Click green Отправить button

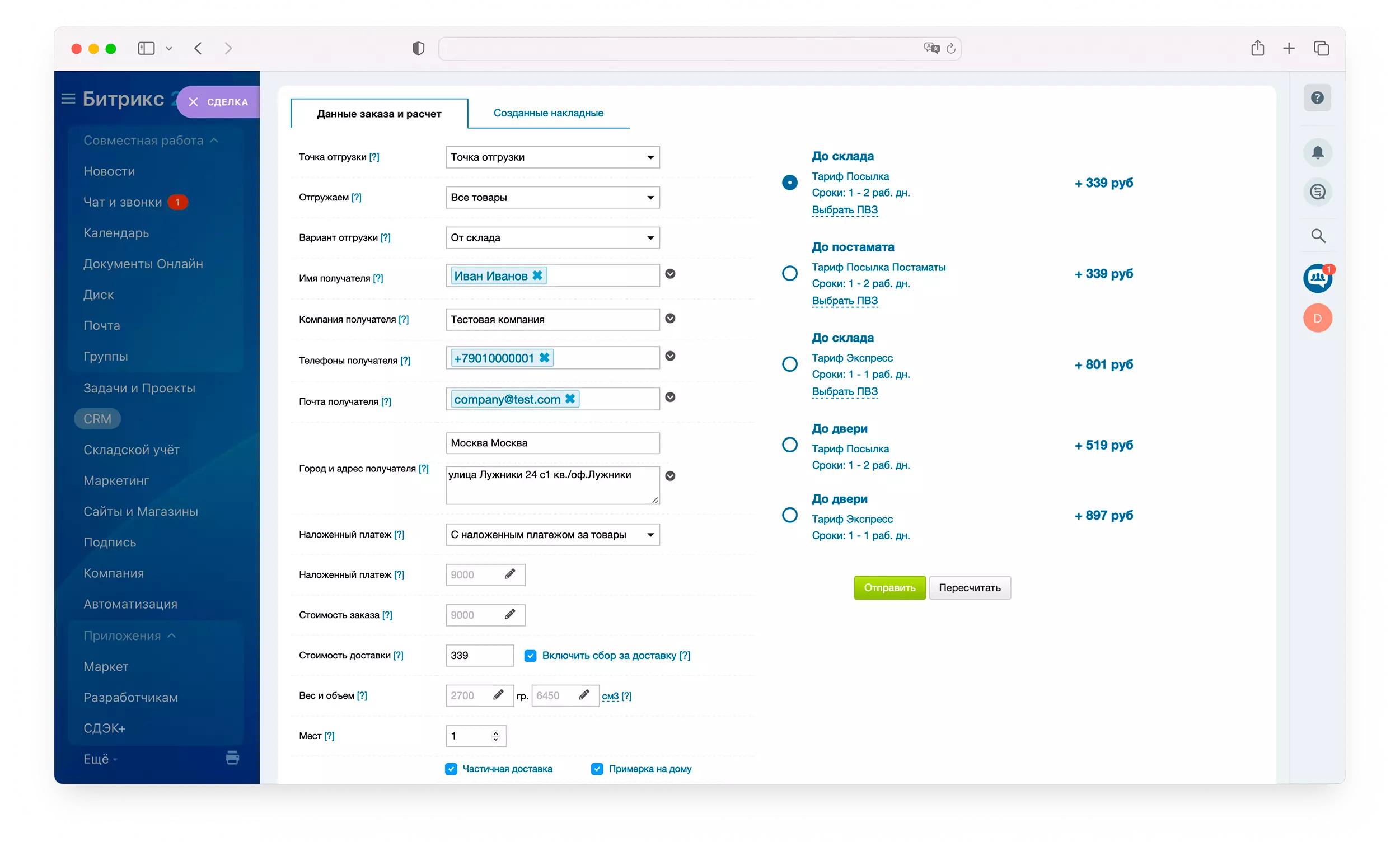coord(891,588)
